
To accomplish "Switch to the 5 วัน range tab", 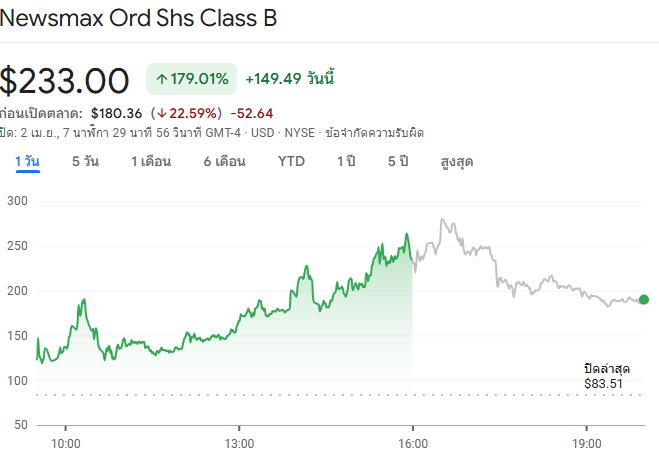I will (x=85, y=161).
